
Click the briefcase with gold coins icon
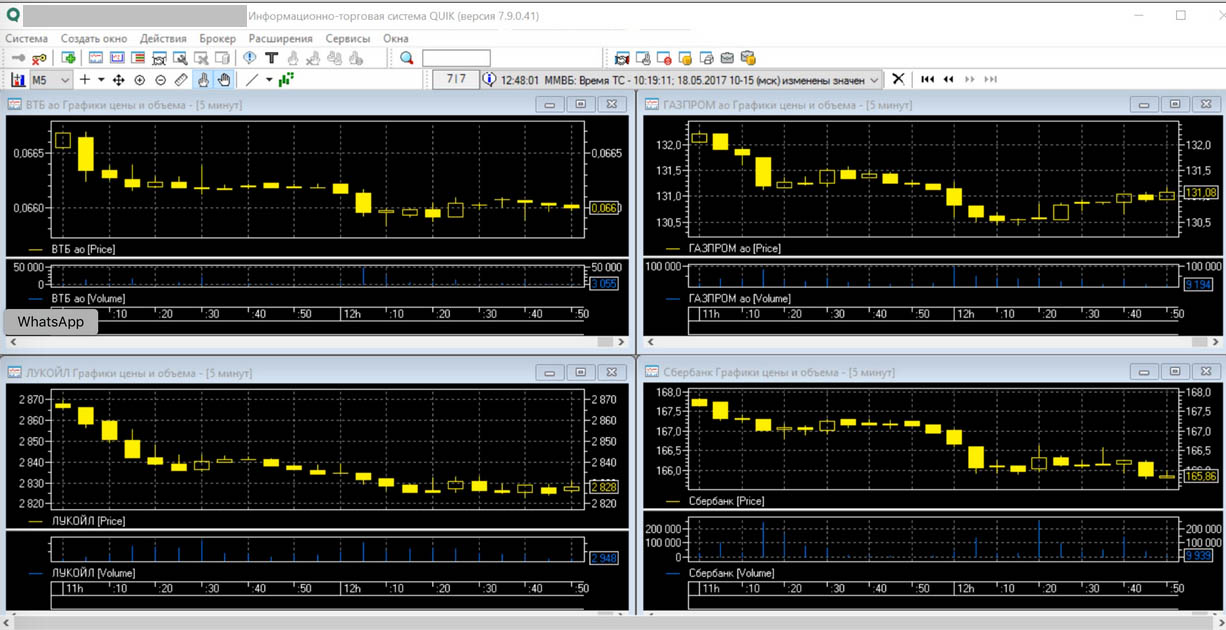[x=748, y=58]
